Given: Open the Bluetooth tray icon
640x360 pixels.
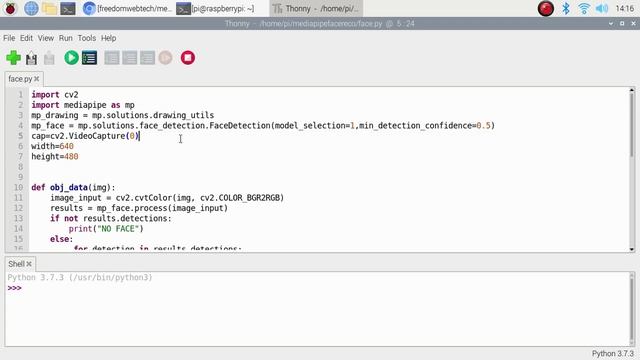Looking at the screenshot, I should click(x=566, y=8).
